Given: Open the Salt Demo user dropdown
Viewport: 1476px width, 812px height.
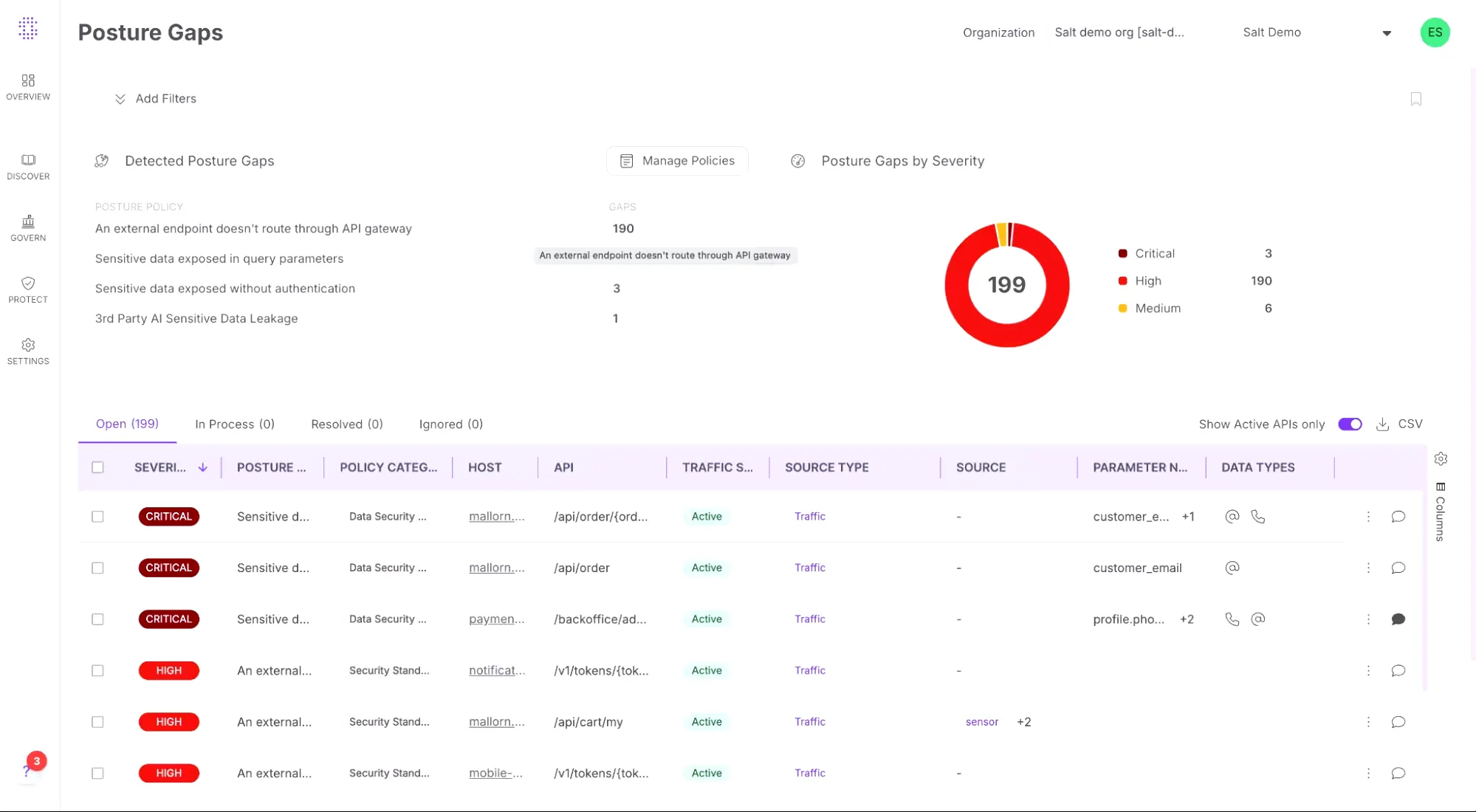Looking at the screenshot, I should (1387, 32).
